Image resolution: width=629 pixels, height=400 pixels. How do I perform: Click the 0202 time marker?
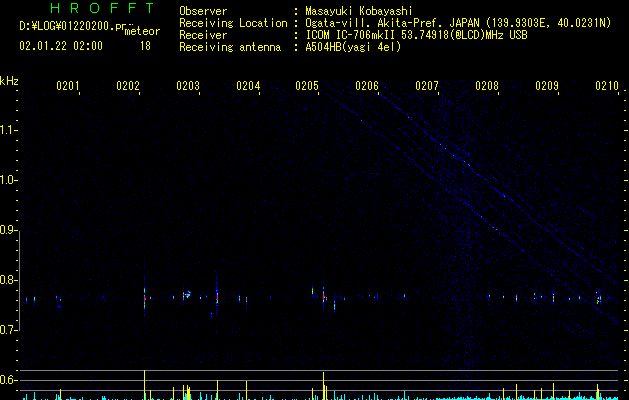tap(128, 85)
